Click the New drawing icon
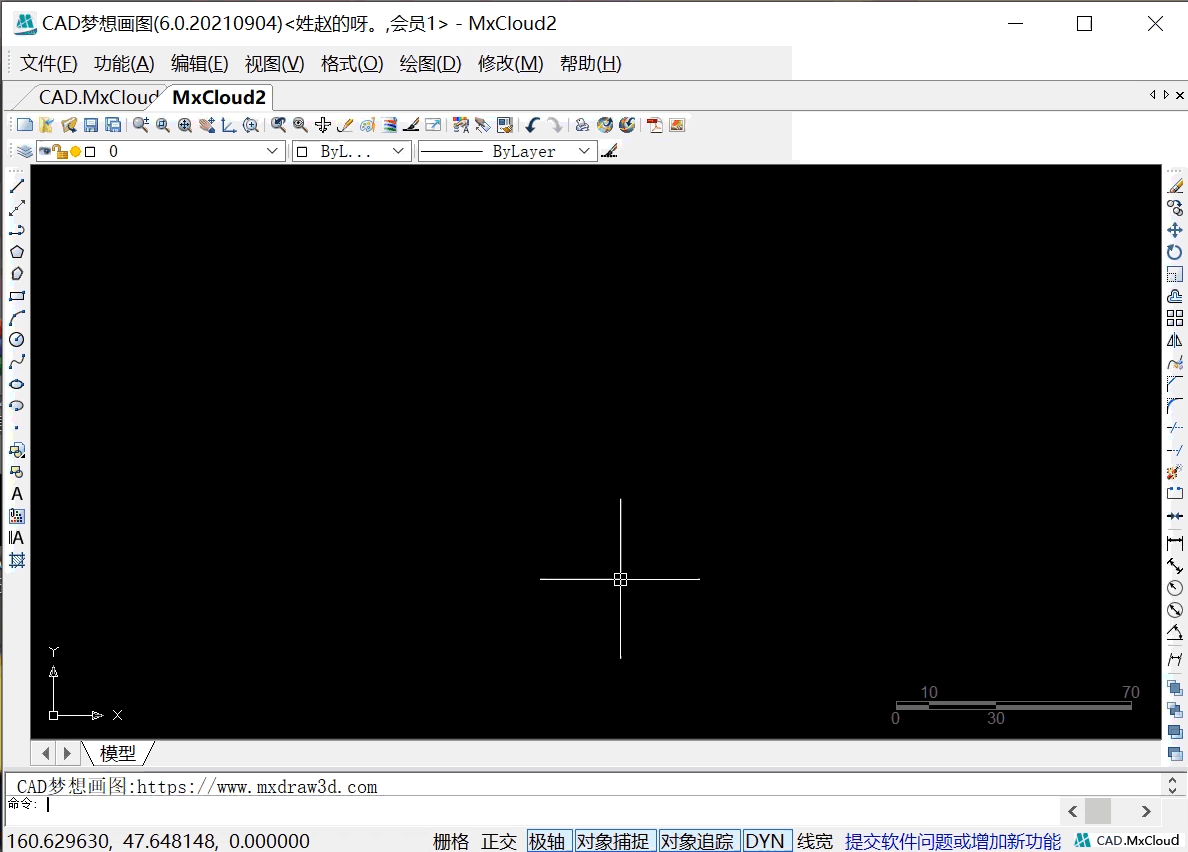Image resolution: width=1188 pixels, height=852 pixels. coord(25,125)
